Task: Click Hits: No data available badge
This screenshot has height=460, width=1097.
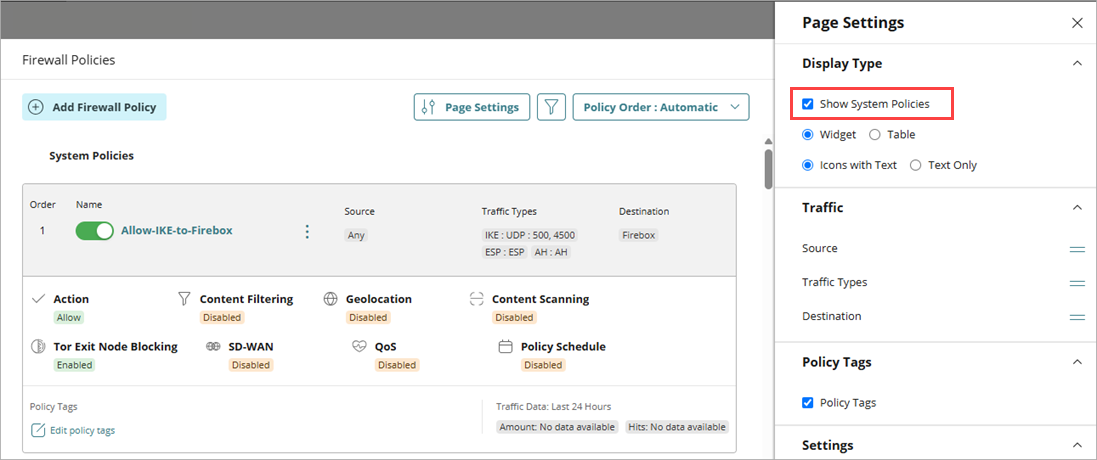Action: click(x=675, y=426)
